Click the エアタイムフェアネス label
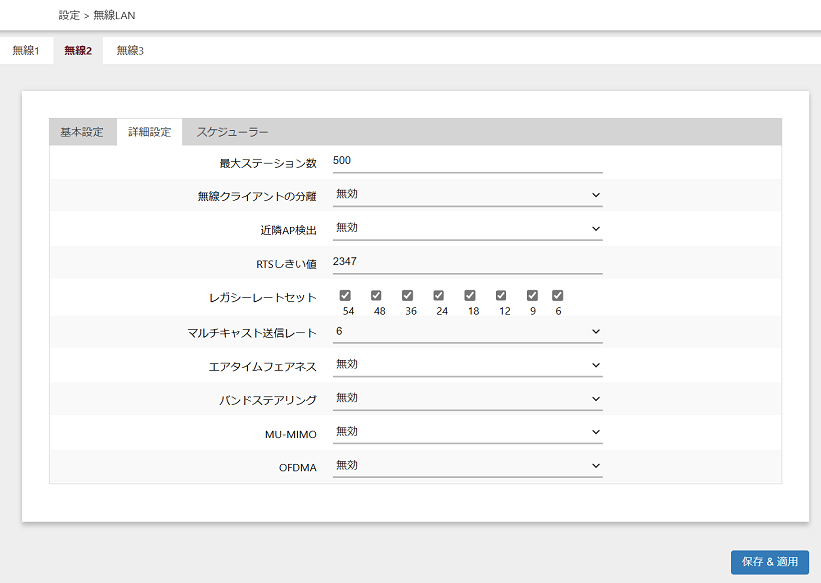 coord(262,367)
